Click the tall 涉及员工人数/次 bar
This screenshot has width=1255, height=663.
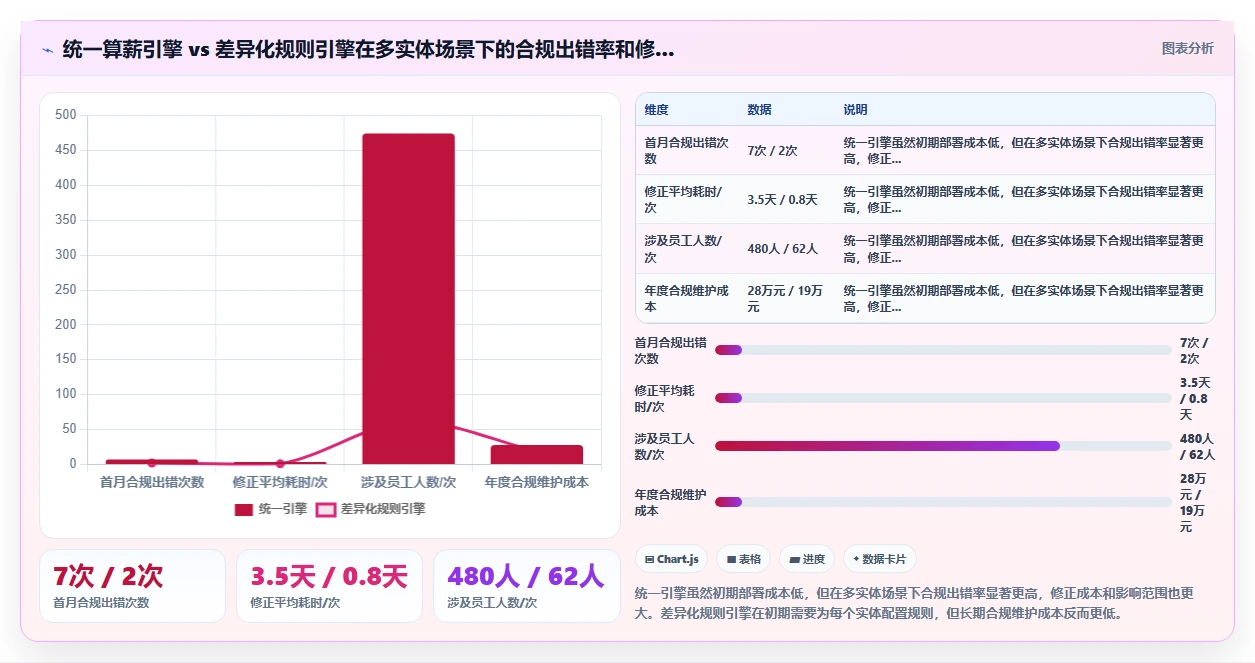click(408, 299)
